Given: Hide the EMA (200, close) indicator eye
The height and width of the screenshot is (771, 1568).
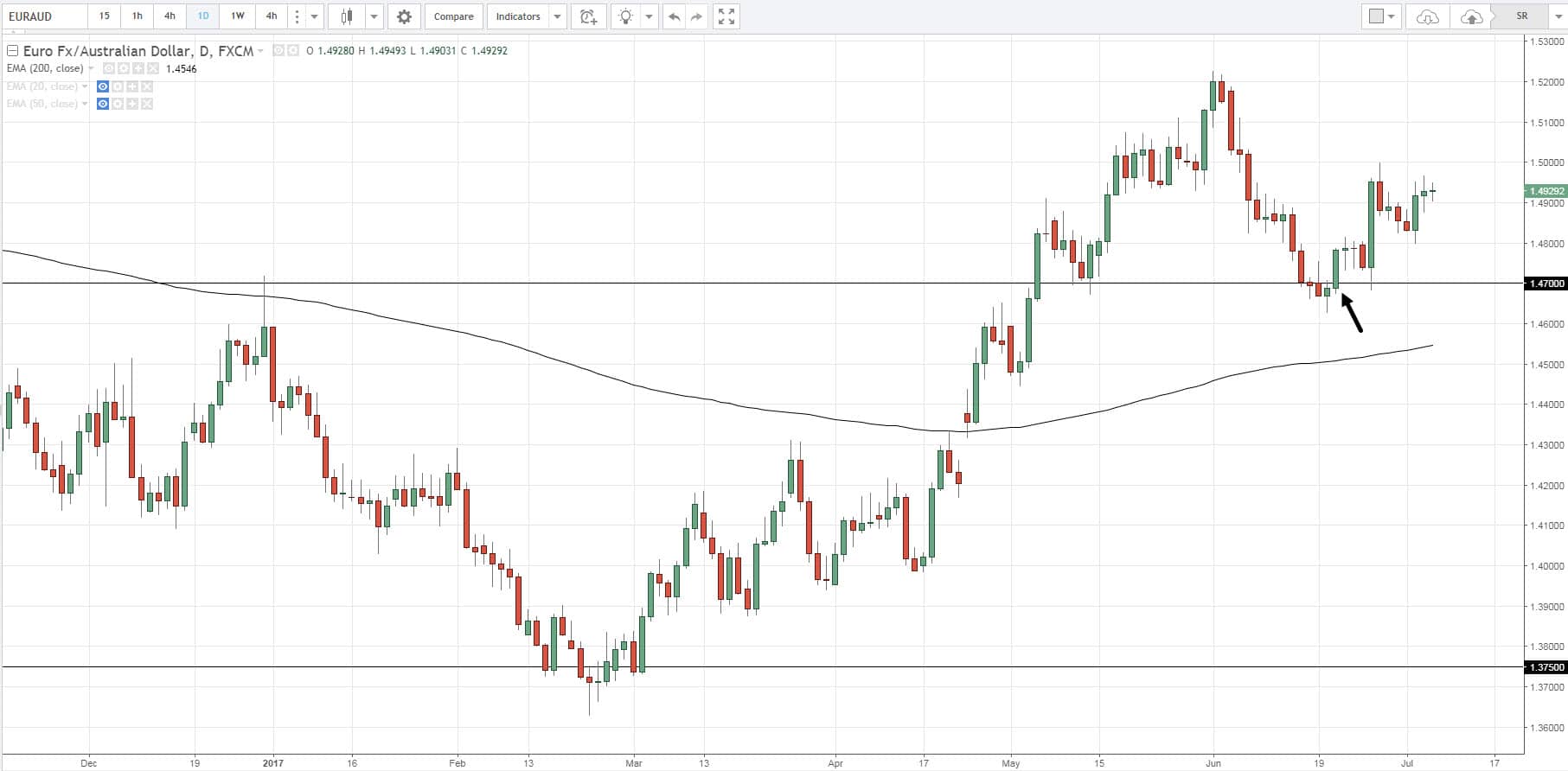Looking at the screenshot, I should 109,68.
